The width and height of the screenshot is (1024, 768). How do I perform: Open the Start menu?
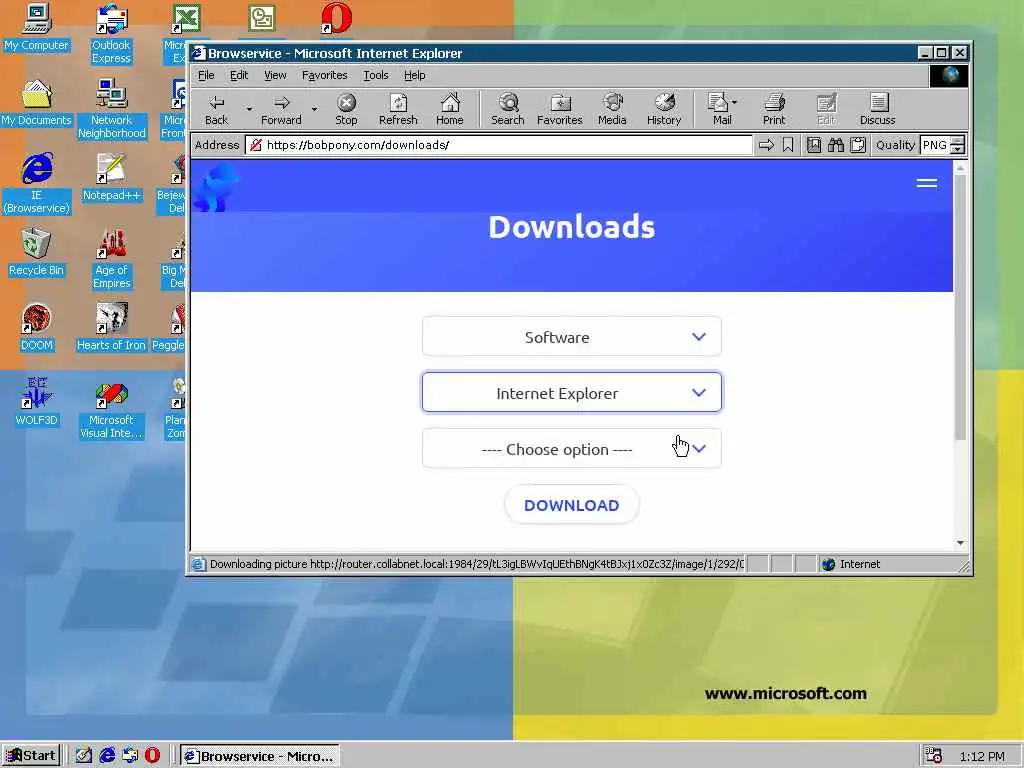tap(31, 756)
